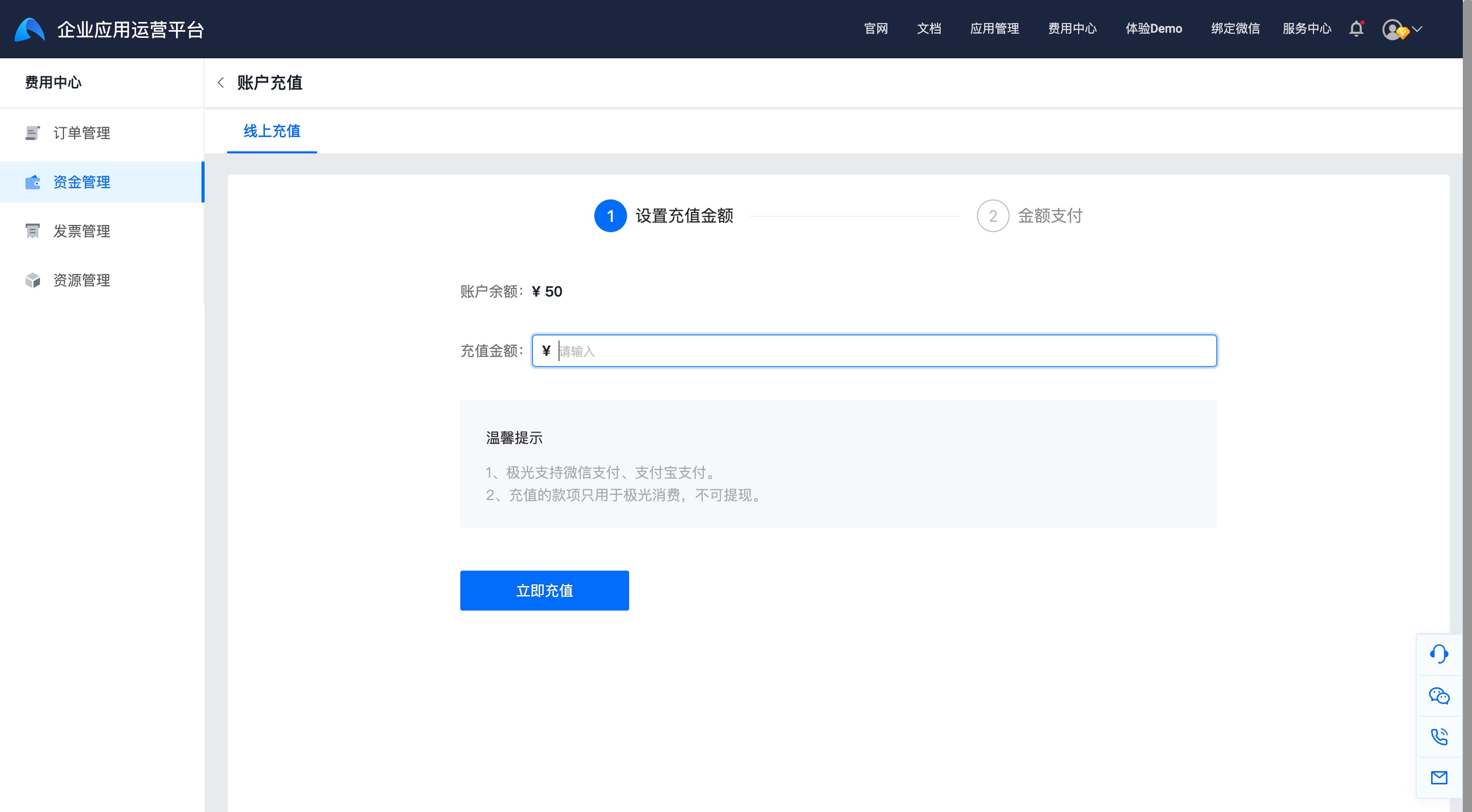
Task: Click the 企业应用运营平台 title
Action: click(131, 29)
